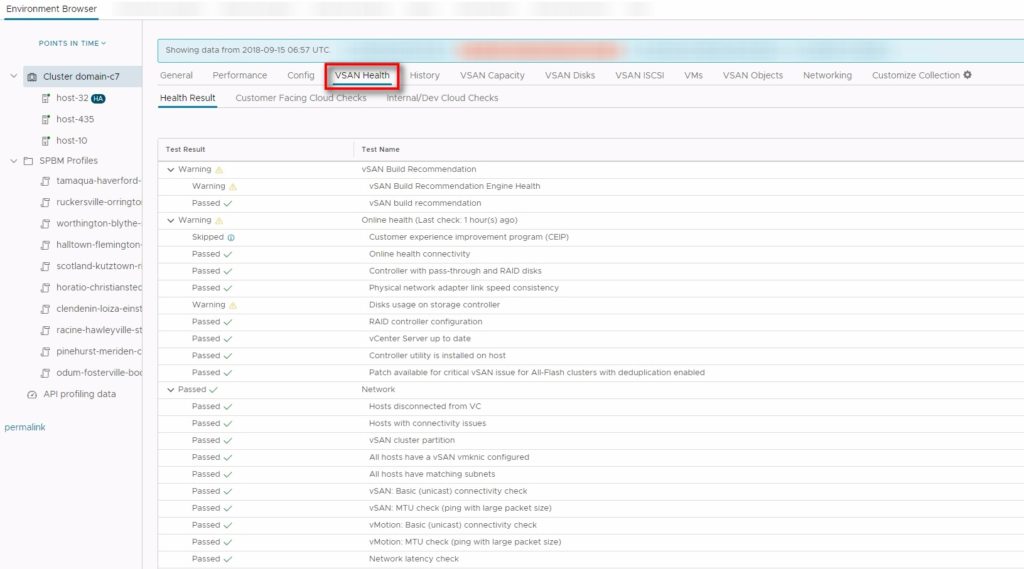Viewport: 1024px width, 569px height.
Task: Click the CEIP skipped info icon
Action: tap(231, 238)
